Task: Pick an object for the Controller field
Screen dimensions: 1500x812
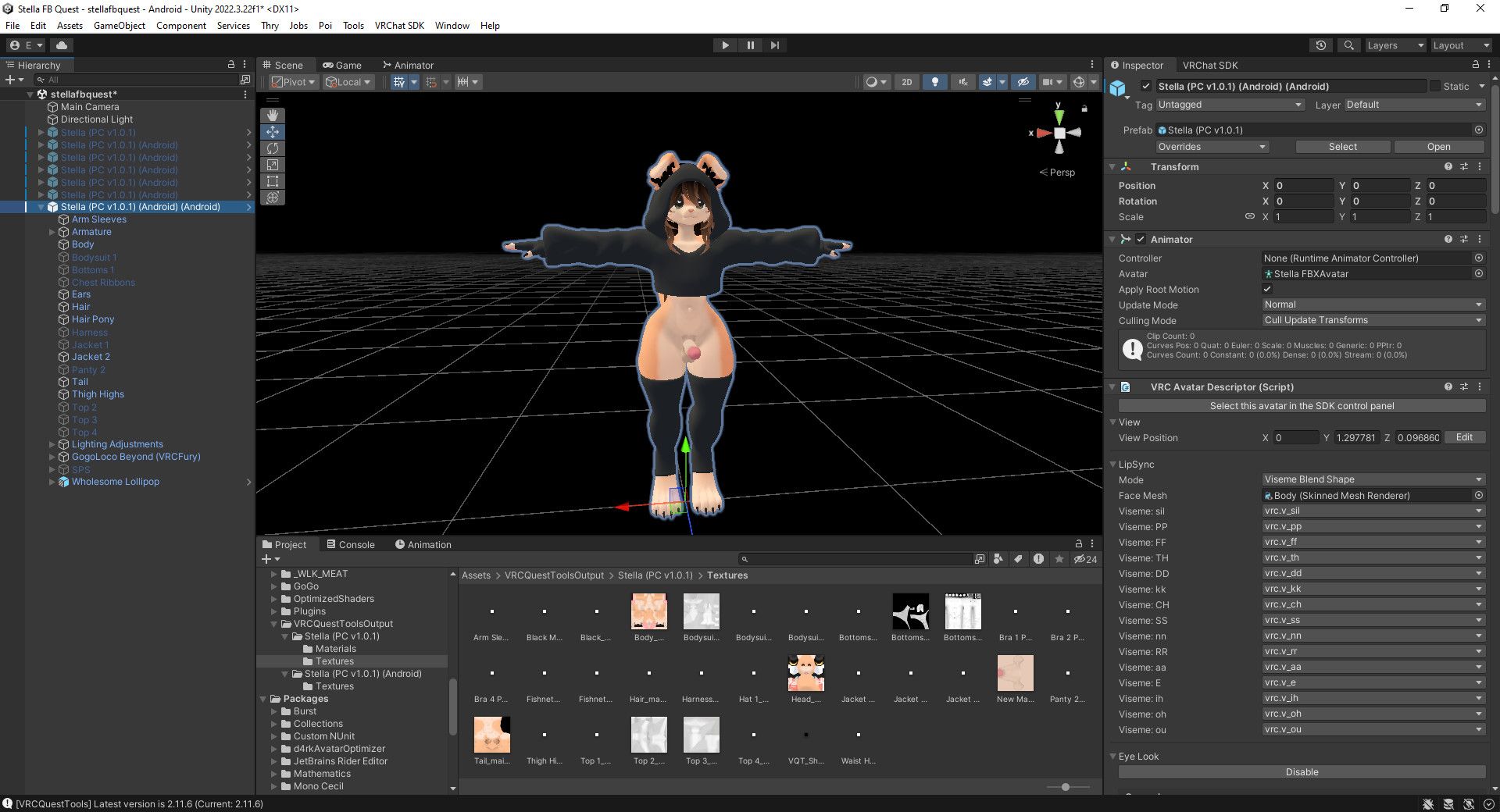Action: [1479, 258]
